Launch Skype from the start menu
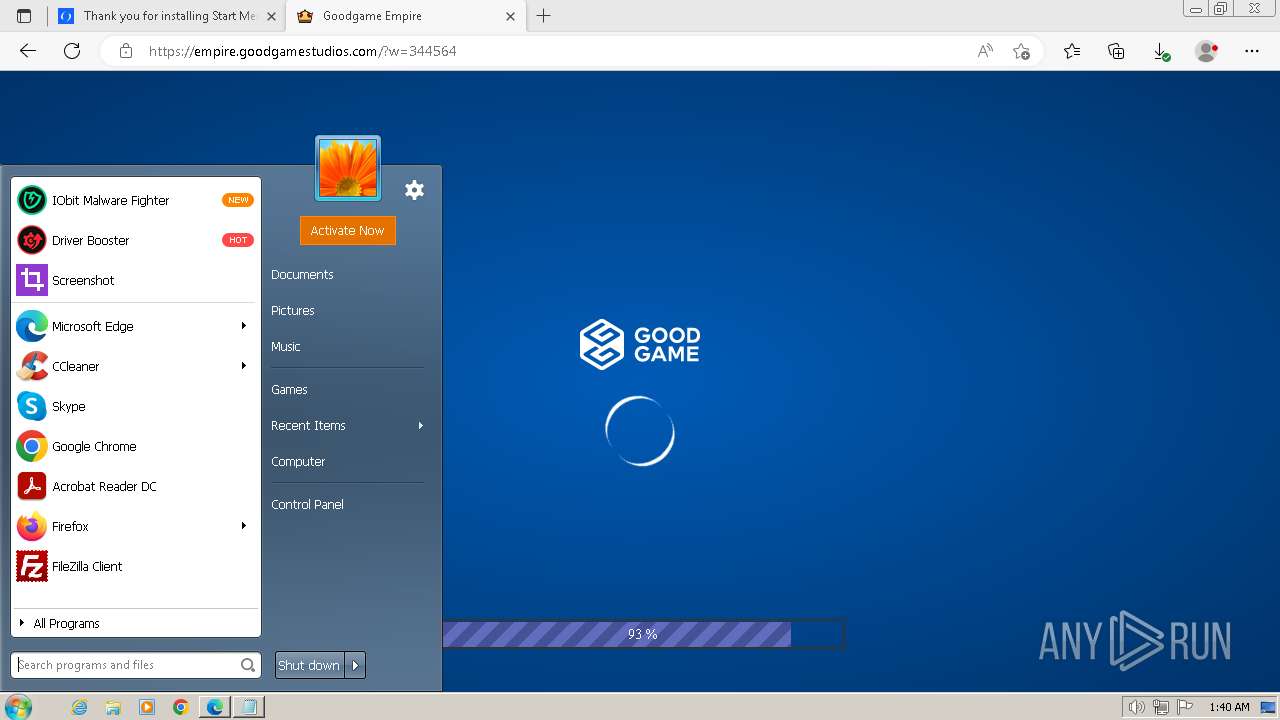The image size is (1280, 720). point(136,406)
